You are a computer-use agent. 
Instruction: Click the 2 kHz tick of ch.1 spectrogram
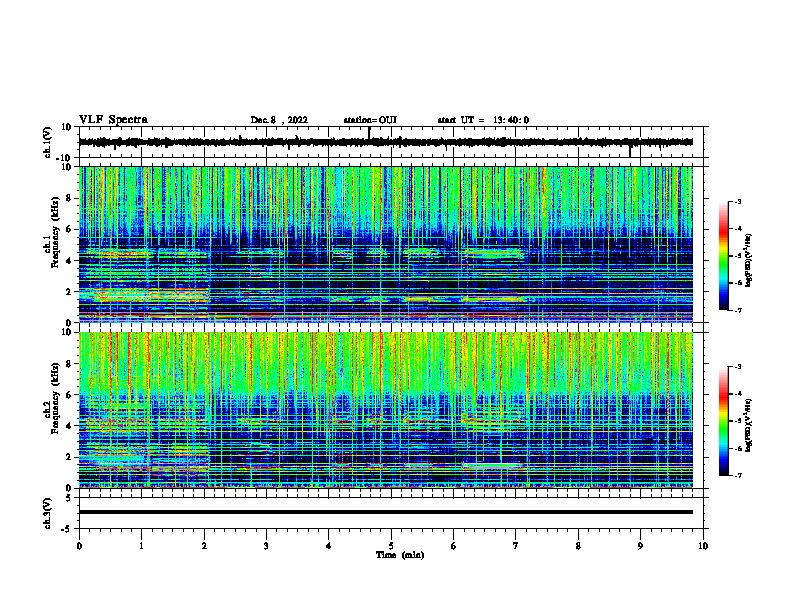coord(69,292)
